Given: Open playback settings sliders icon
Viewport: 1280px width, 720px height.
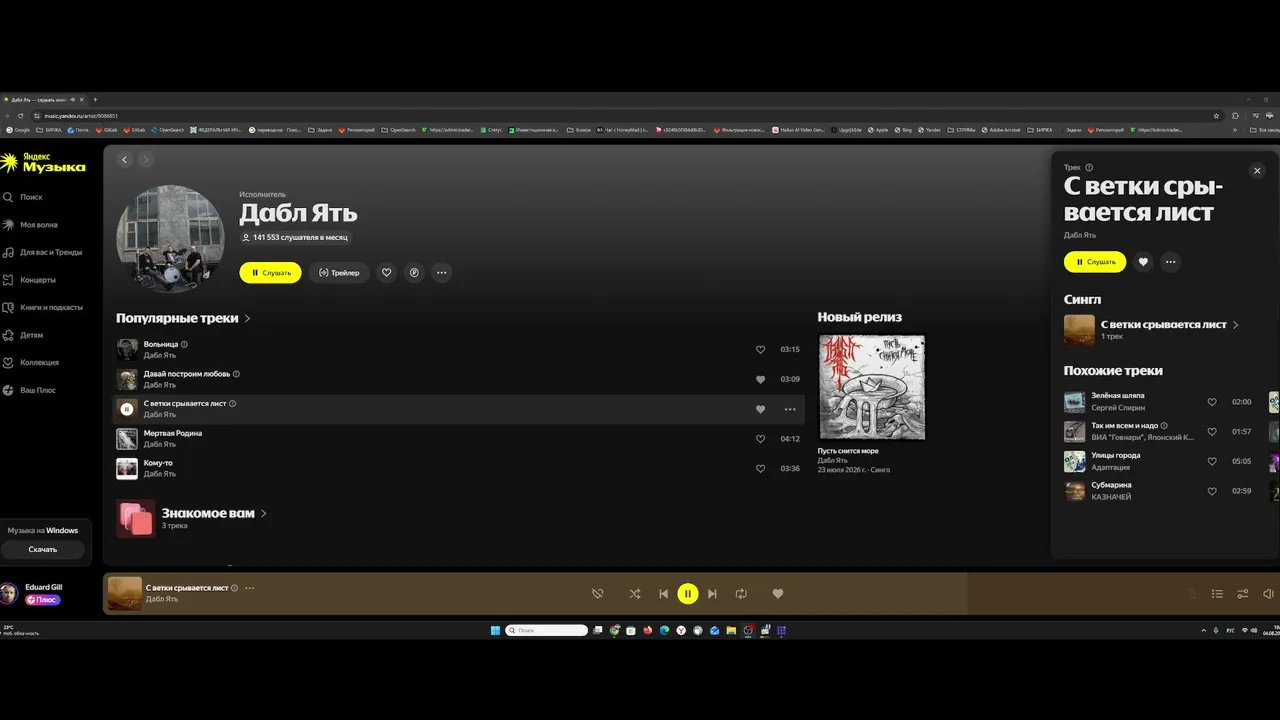Looking at the screenshot, I should (x=1243, y=594).
